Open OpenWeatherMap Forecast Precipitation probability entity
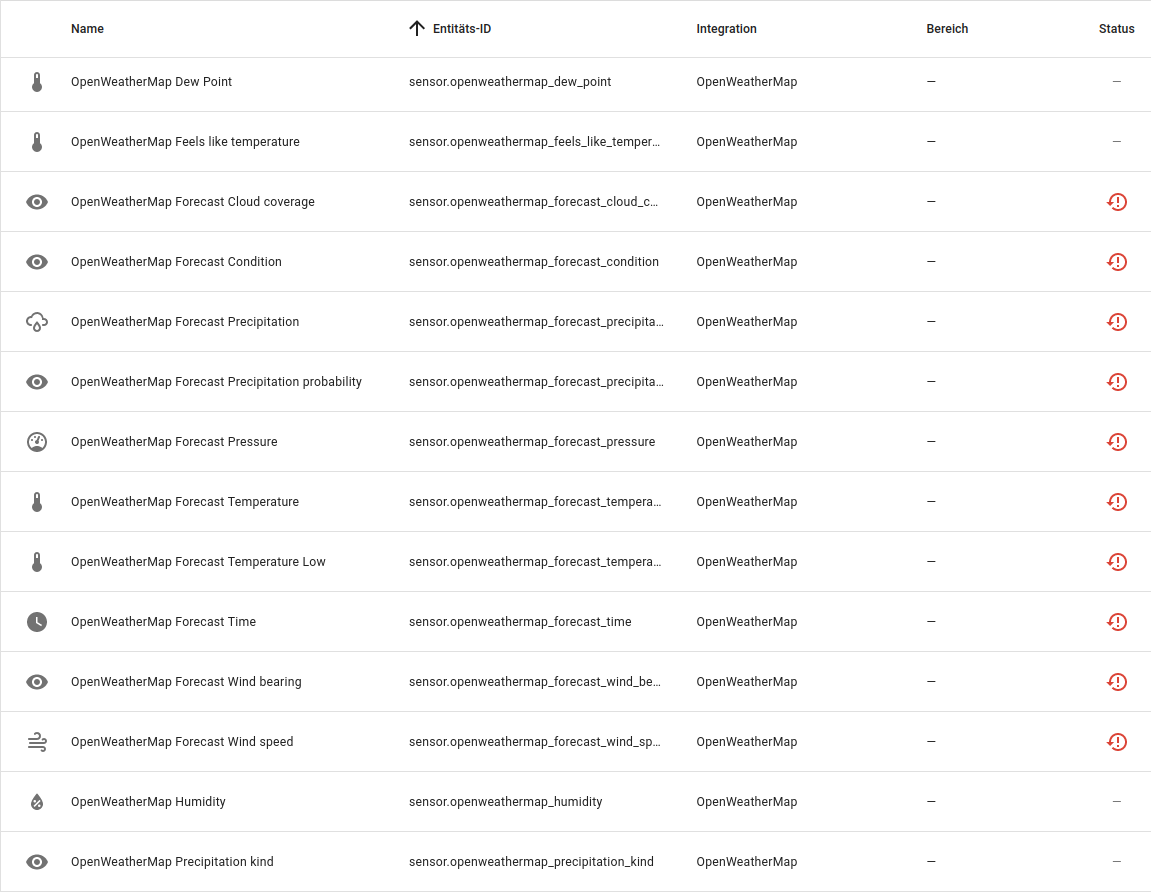 pyautogui.click(x=217, y=382)
